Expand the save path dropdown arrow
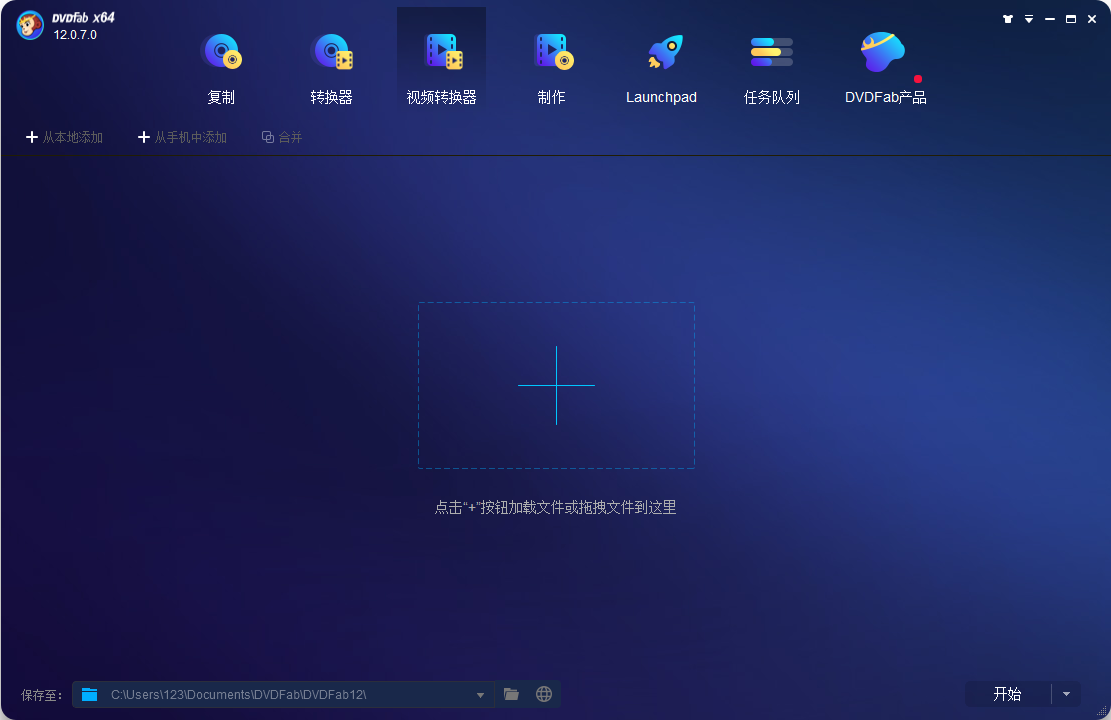 point(480,695)
